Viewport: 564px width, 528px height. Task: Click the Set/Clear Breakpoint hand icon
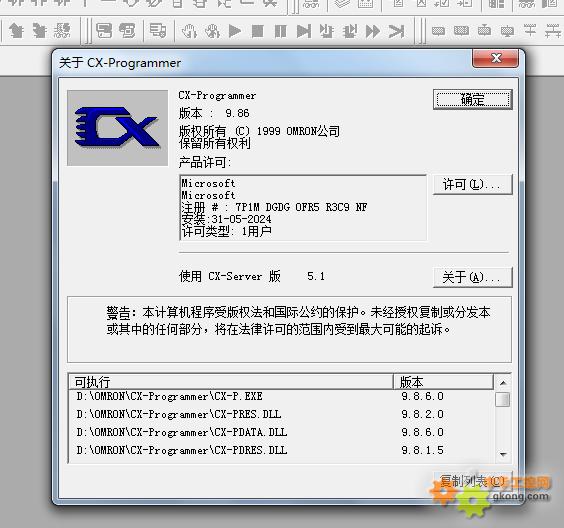189,31
